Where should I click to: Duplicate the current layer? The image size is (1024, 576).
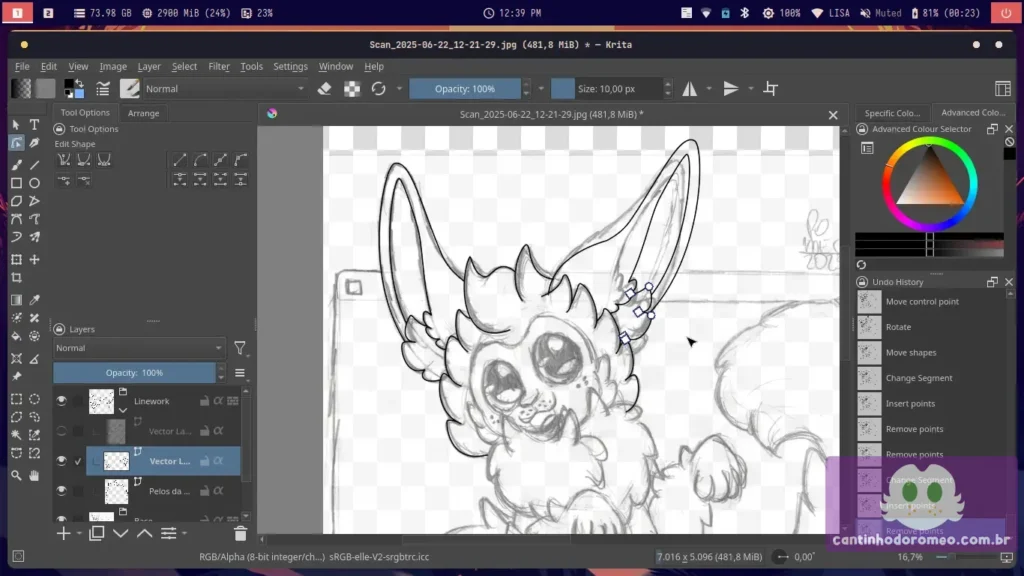tap(97, 533)
